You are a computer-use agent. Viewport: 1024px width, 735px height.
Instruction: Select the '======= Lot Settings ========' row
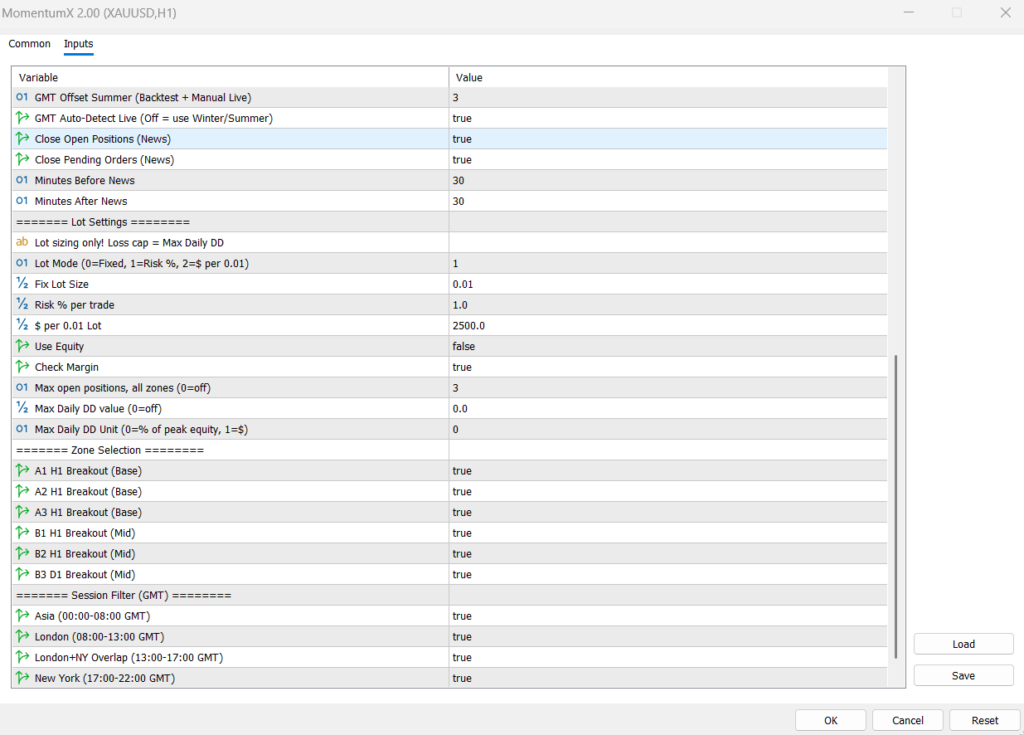449,222
